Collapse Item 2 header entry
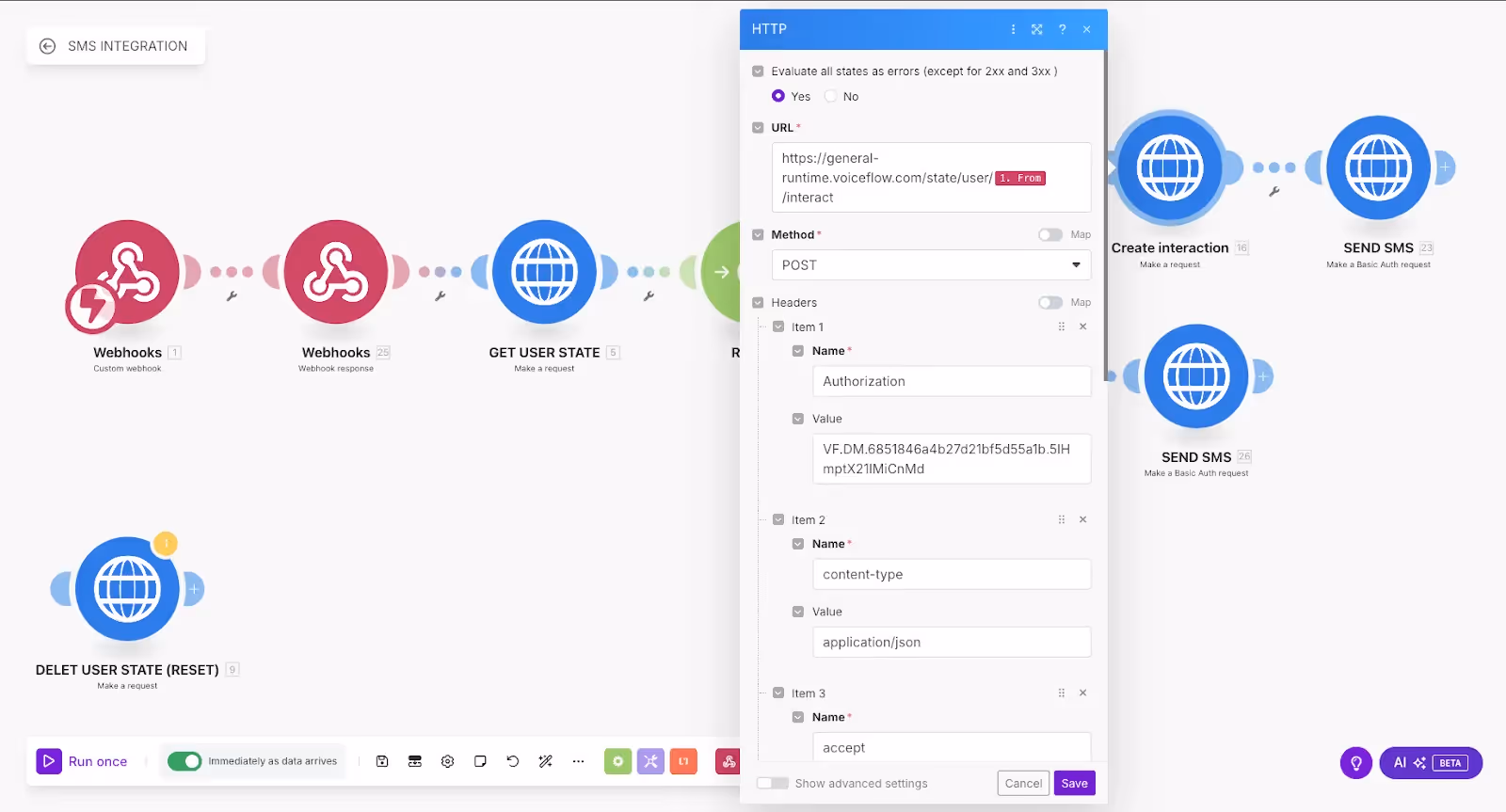This screenshot has height=812, width=1506. (778, 519)
